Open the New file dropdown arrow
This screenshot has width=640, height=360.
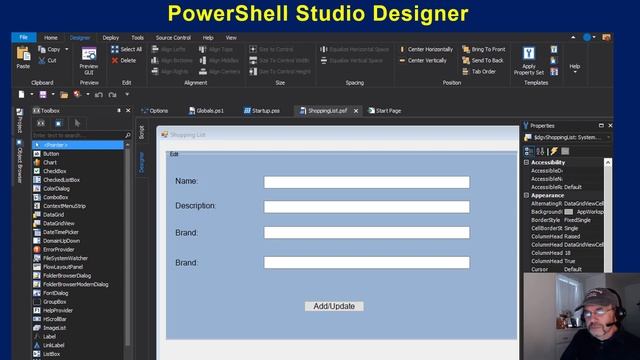tap(31, 95)
